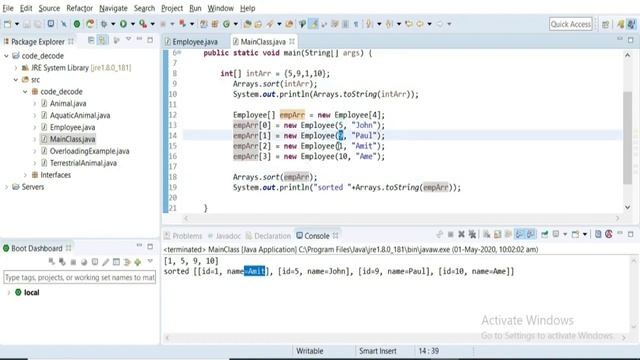Switch to the Problems tab
Viewport: 640px width, 360px height.
pos(183,236)
